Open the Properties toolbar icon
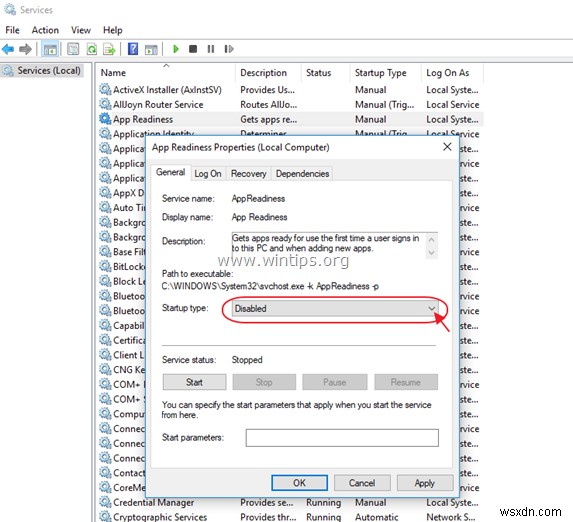The width and height of the screenshot is (573, 522). coord(73,49)
